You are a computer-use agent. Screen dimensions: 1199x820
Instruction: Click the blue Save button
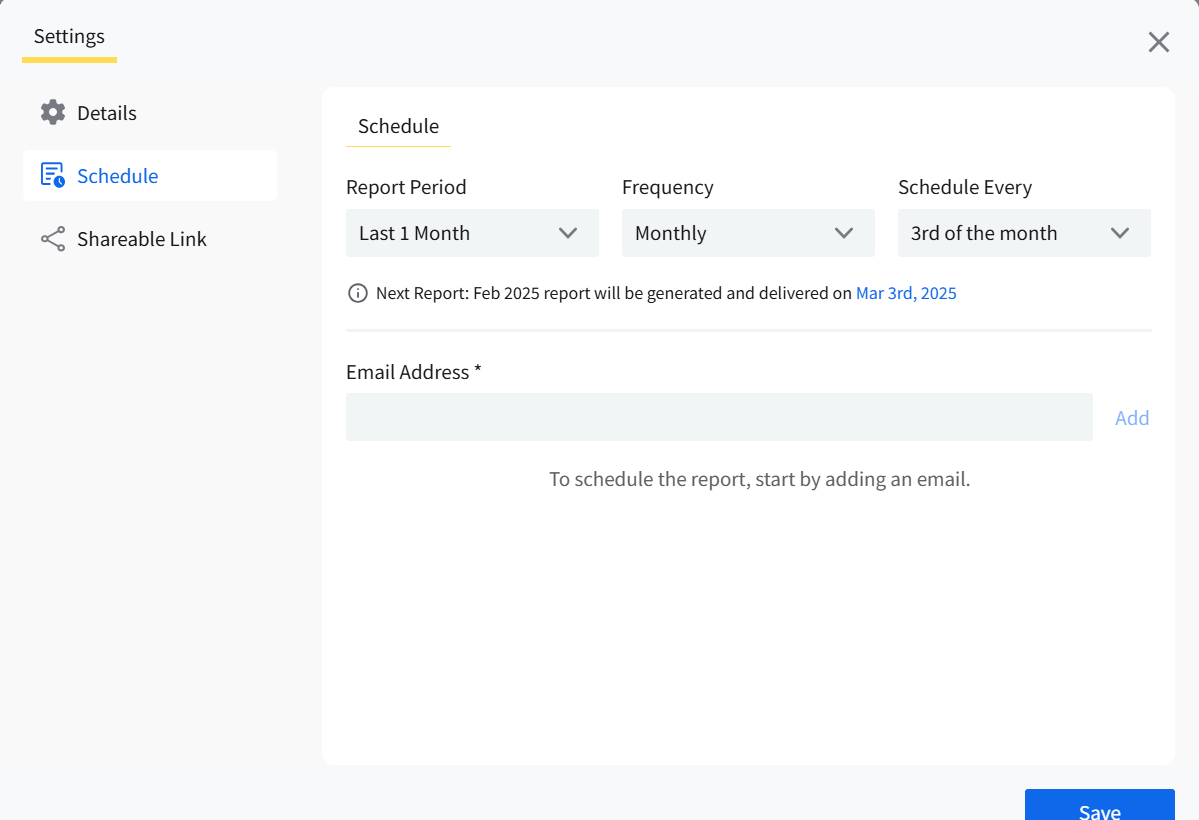pyautogui.click(x=1099, y=807)
